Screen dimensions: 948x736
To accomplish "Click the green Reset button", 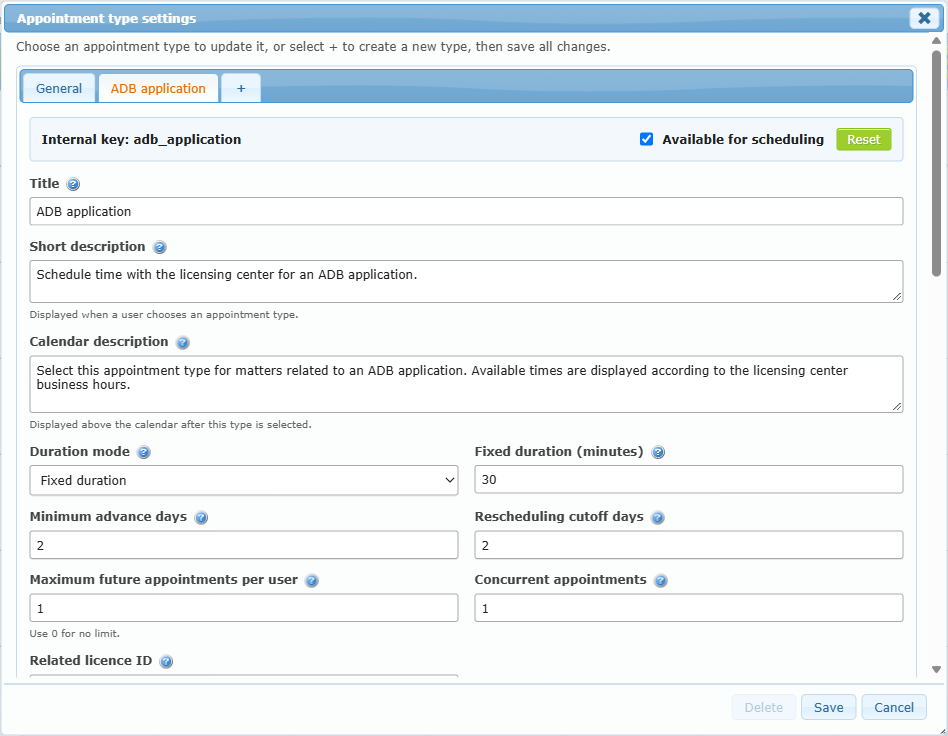I will pyautogui.click(x=863, y=140).
